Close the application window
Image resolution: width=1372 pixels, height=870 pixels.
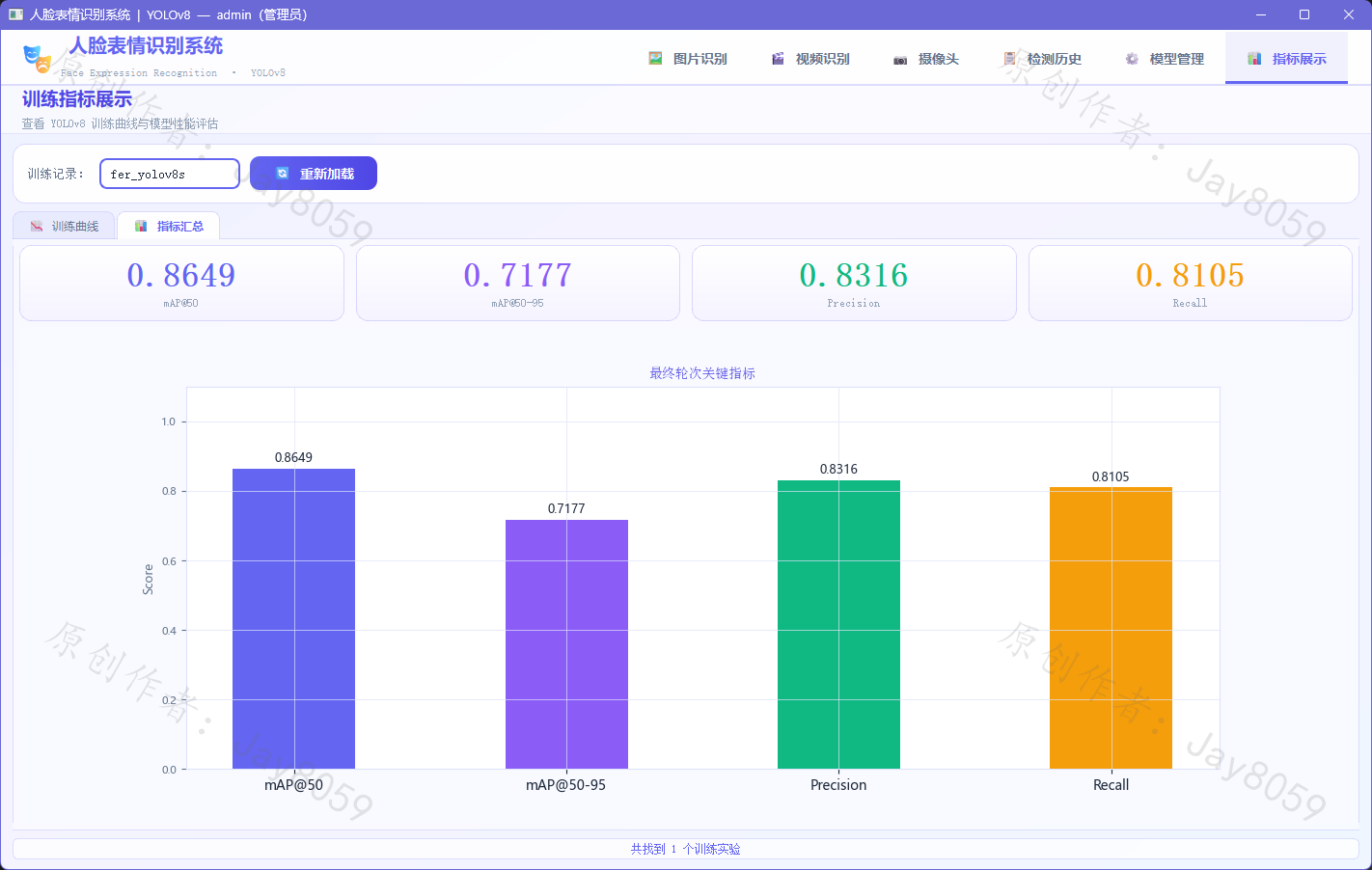pos(1349,14)
